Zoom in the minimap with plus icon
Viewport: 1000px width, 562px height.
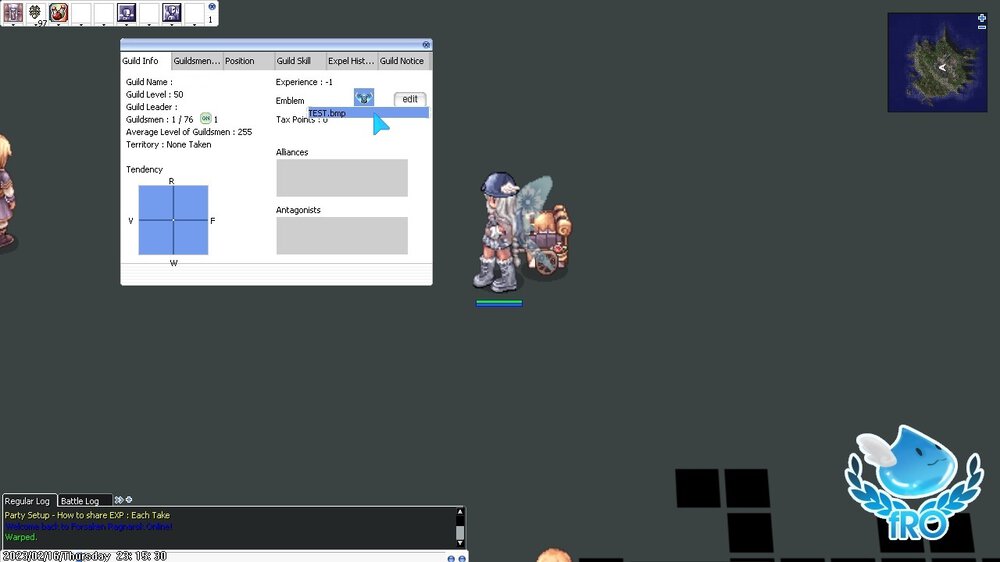(981, 18)
